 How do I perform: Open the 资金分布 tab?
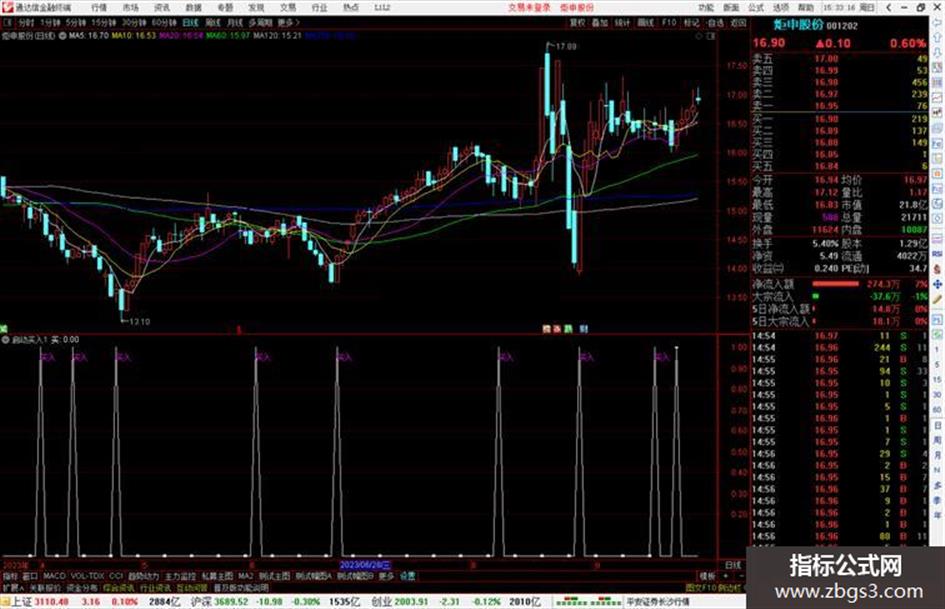pyautogui.click(x=82, y=587)
